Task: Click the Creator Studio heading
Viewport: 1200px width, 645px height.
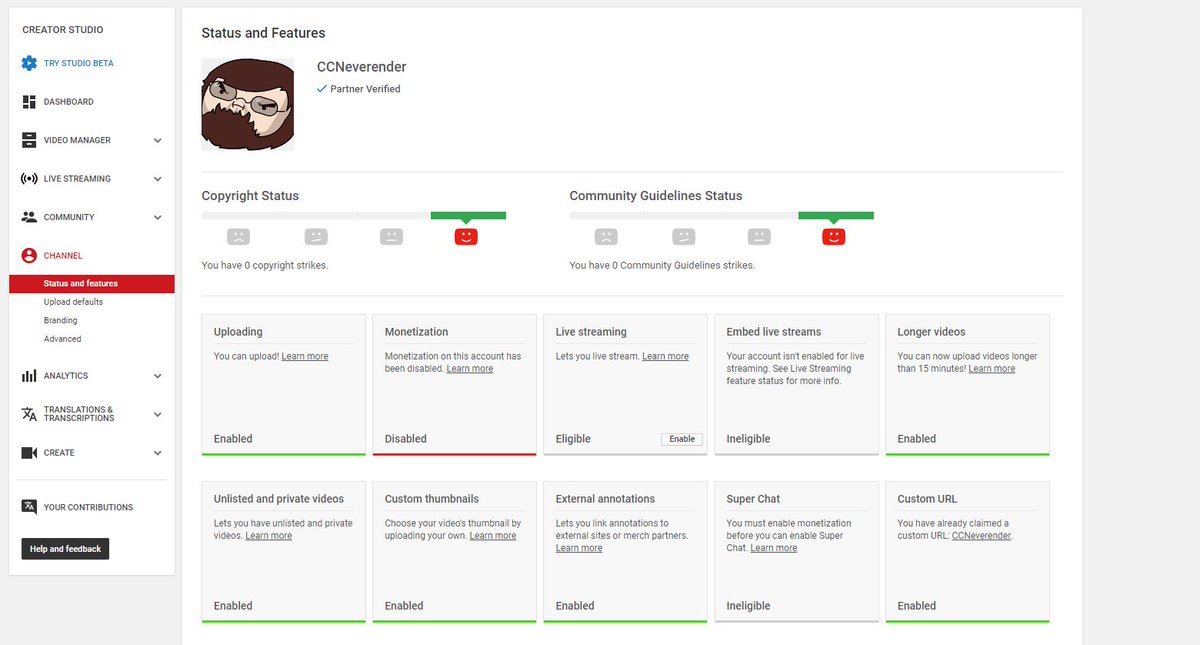Action: pos(63,30)
